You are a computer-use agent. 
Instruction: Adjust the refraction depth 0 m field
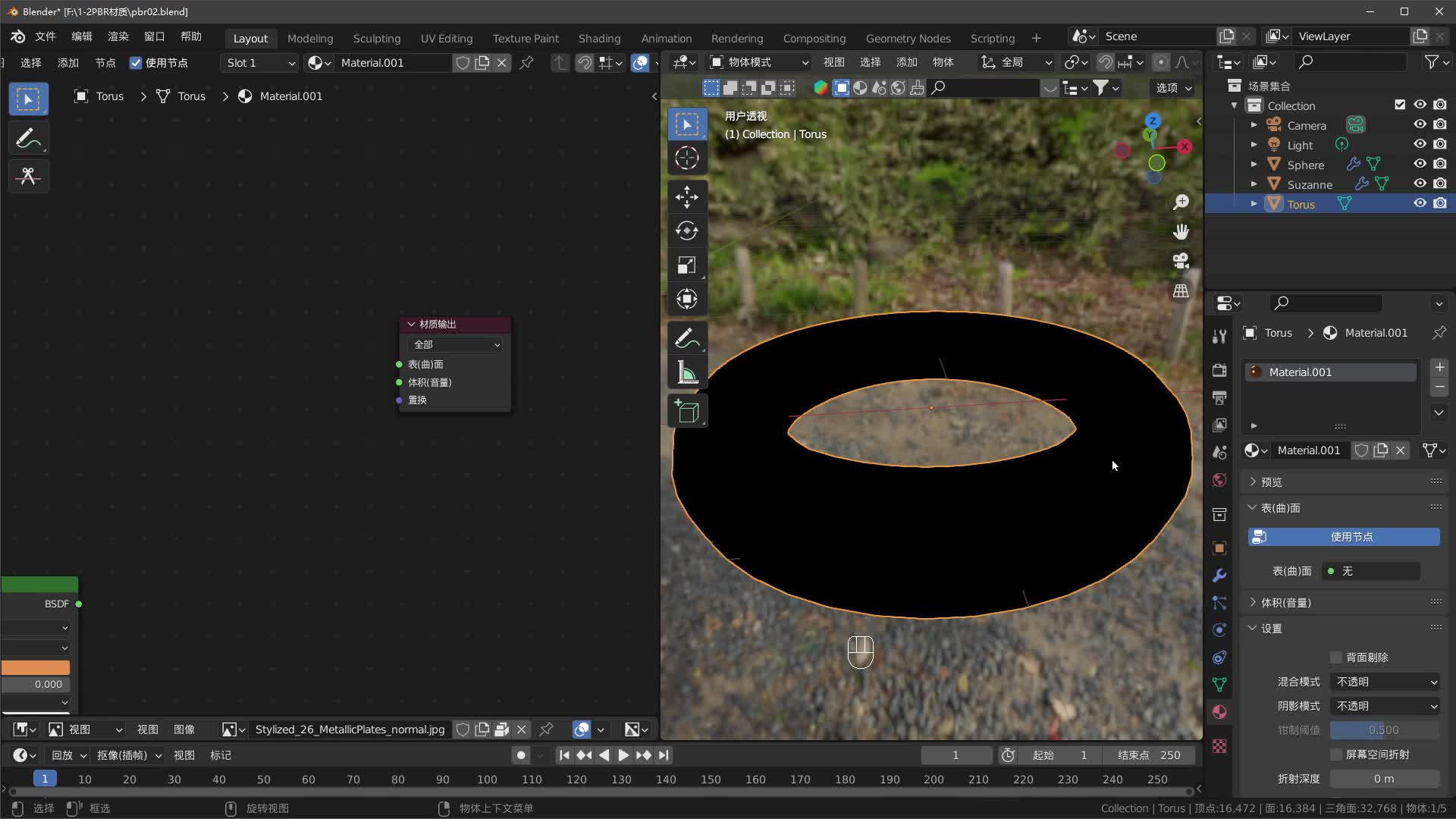point(1385,779)
